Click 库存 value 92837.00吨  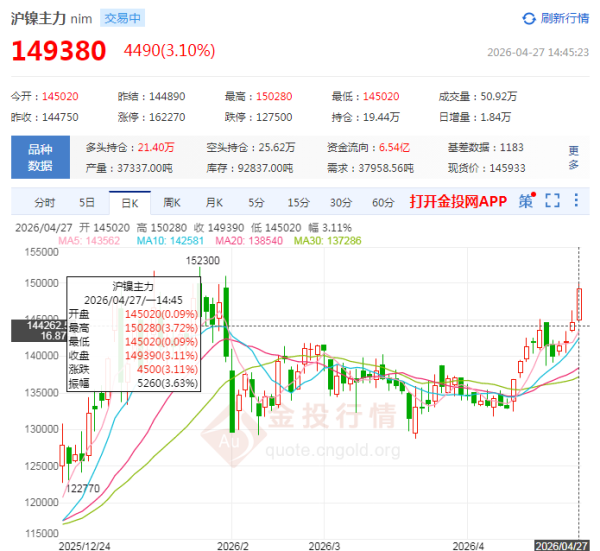(x=266, y=168)
